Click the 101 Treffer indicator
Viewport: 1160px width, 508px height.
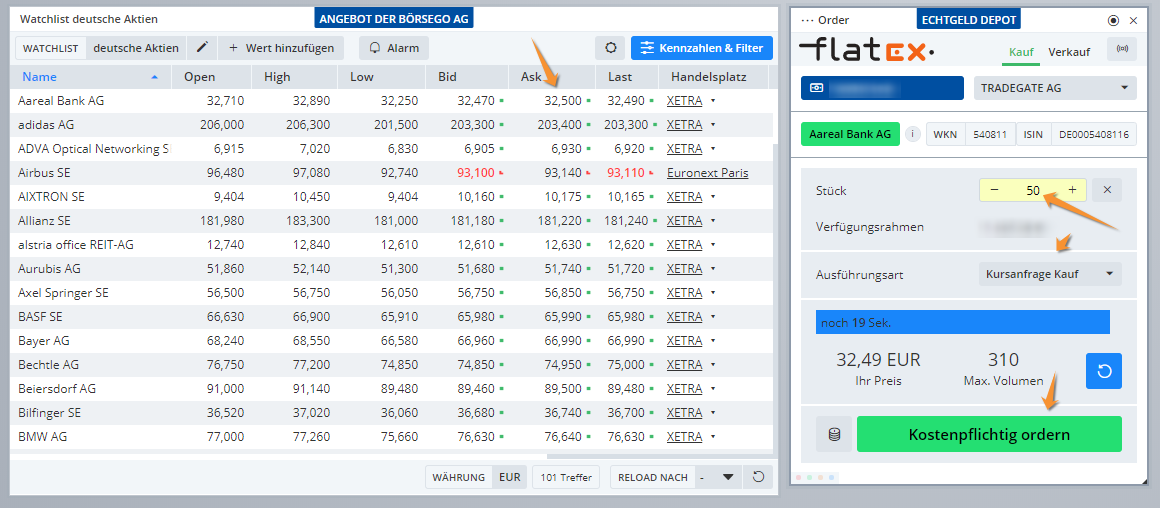pos(567,478)
